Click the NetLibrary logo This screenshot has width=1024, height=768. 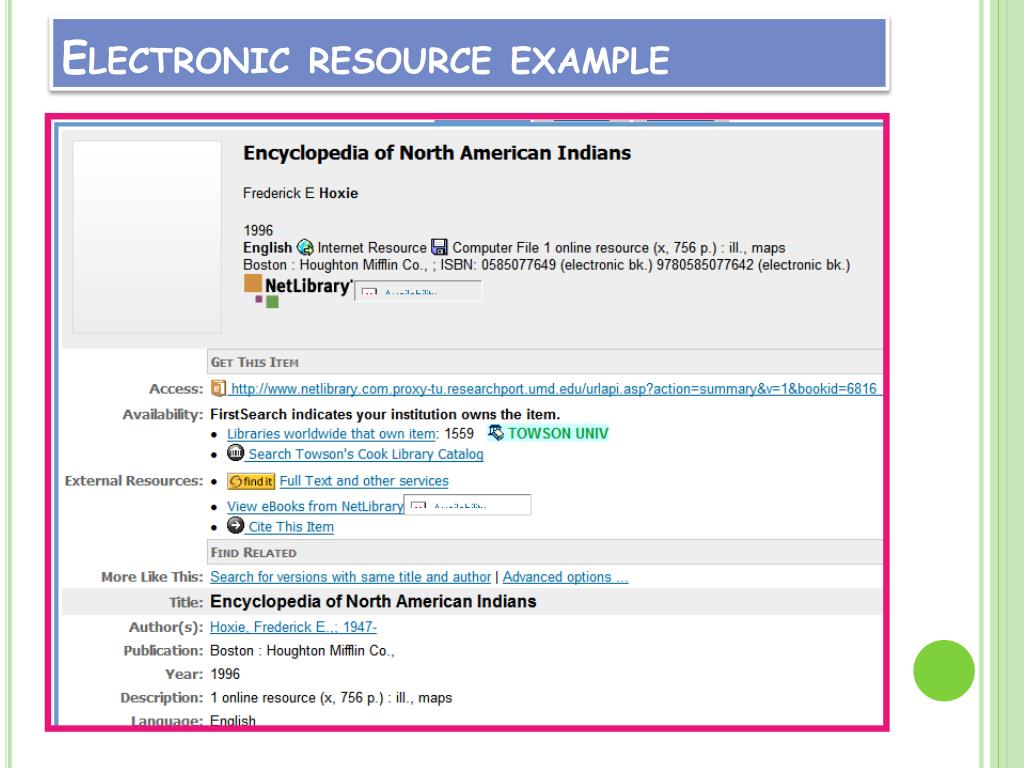(298, 291)
